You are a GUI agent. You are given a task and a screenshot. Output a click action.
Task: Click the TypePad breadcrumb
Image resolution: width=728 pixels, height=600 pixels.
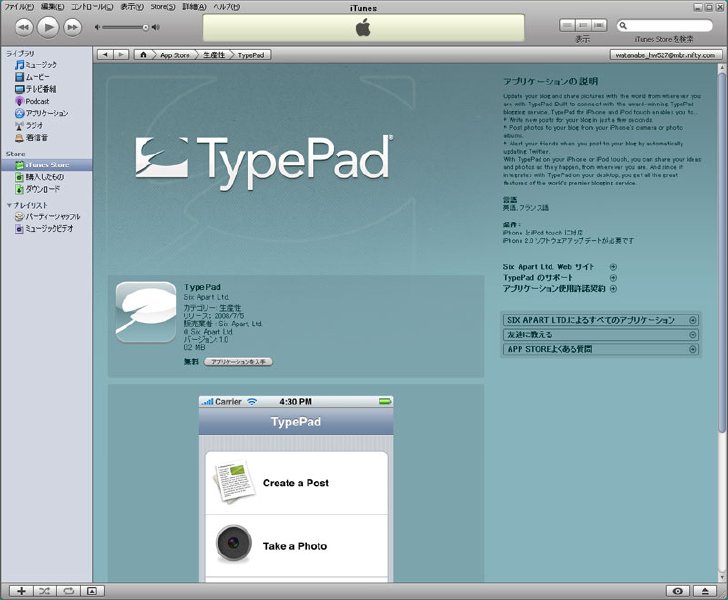pyautogui.click(x=251, y=55)
